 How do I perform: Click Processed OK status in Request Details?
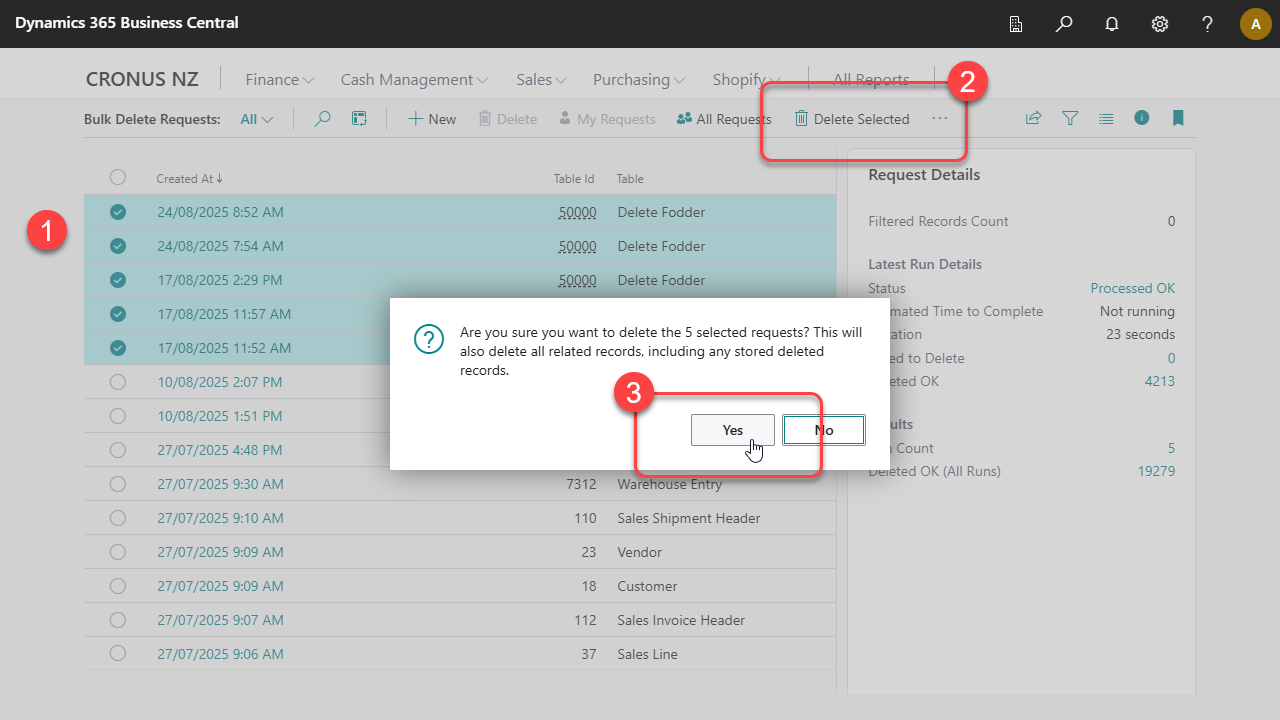(1132, 288)
